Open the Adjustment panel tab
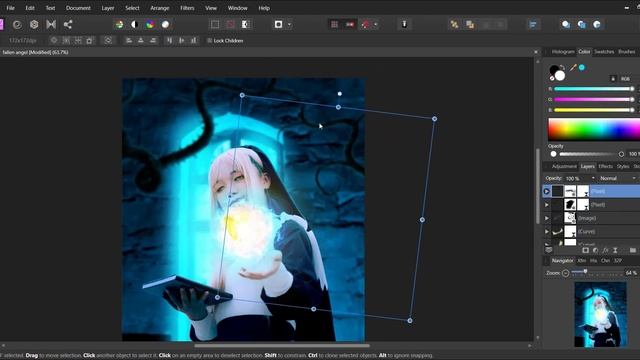The width and height of the screenshot is (640, 360). coord(564,167)
